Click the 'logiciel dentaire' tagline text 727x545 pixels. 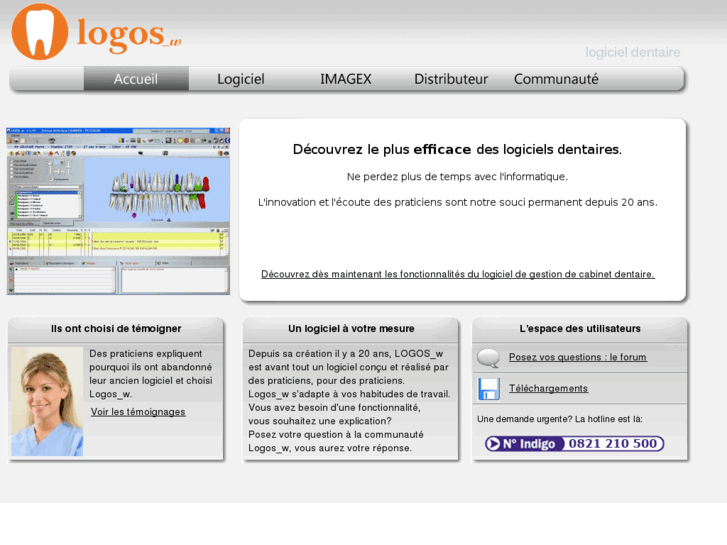pyautogui.click(x=633, y=52)
